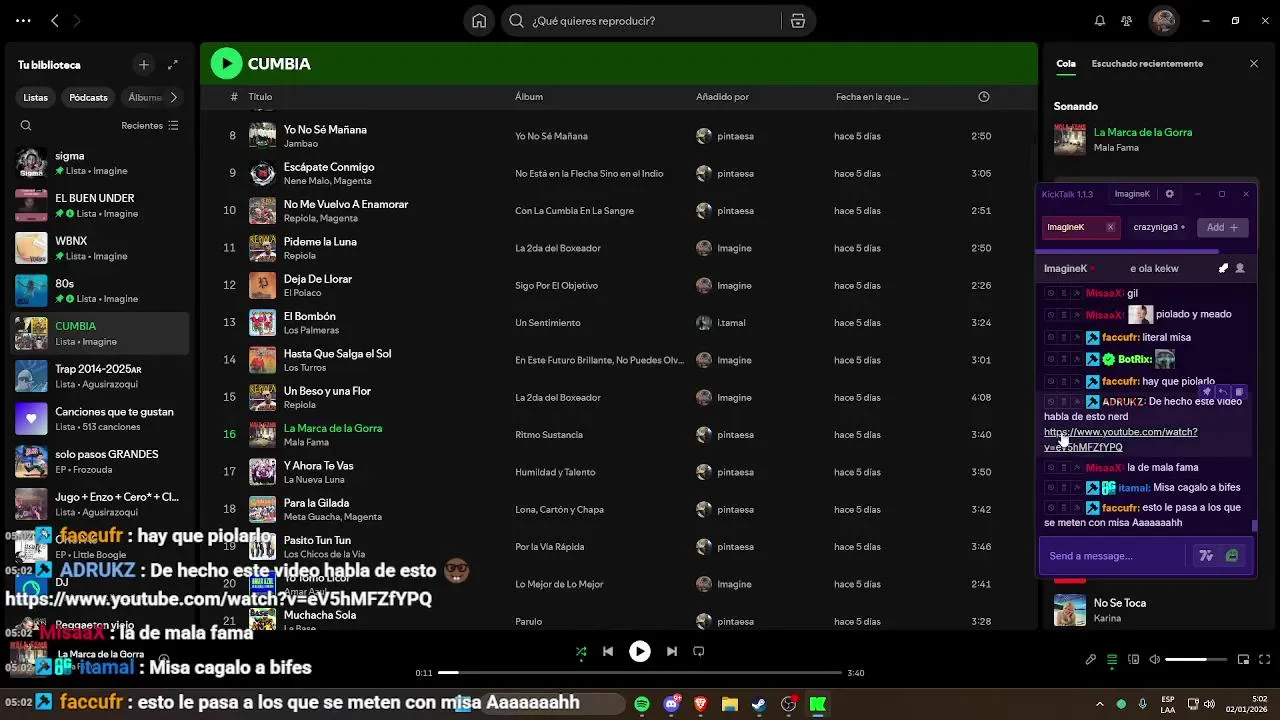Image resolution: width=1280 pixels, height=720 pixels.
Task: Filter library by Pódcasts chip
Action: [x=88, y=98]
